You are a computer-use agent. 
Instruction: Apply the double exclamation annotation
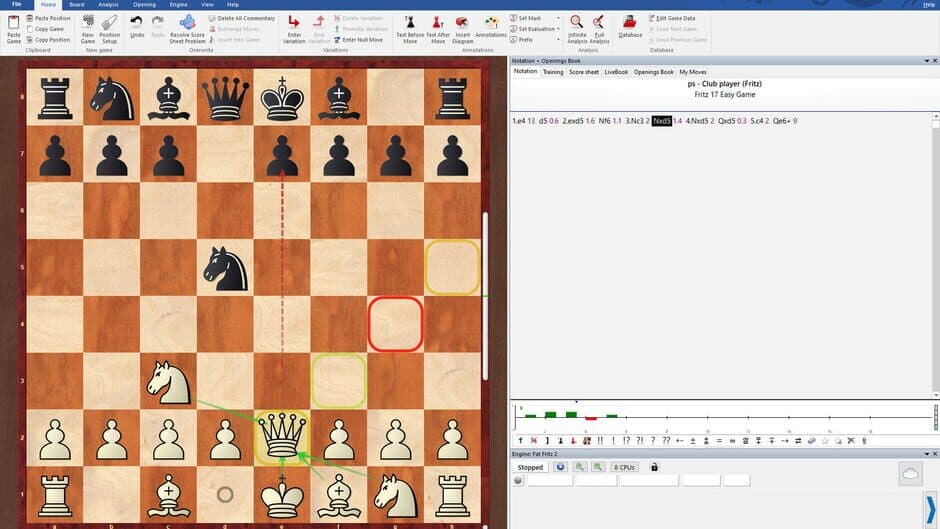(x=600, y=441)
